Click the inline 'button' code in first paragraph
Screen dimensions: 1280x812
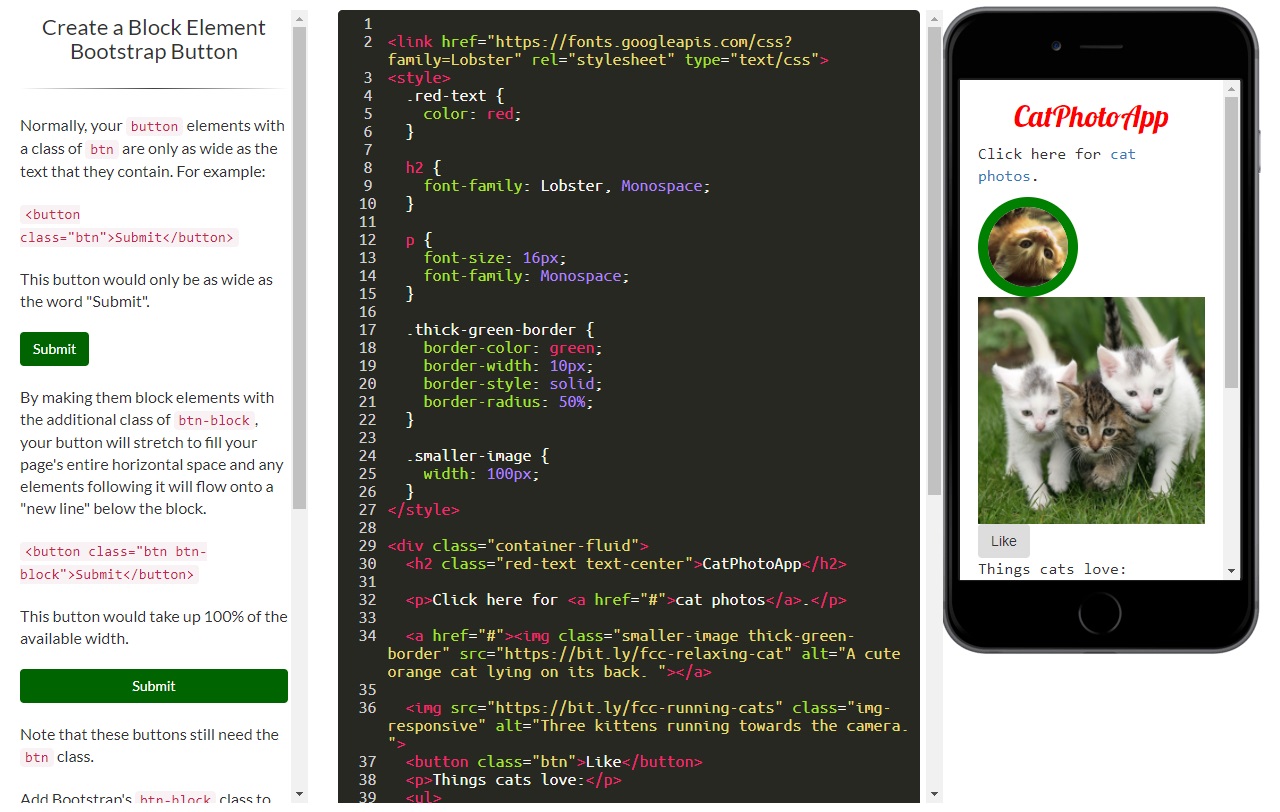pyautogui.click(x=154, y=126)
